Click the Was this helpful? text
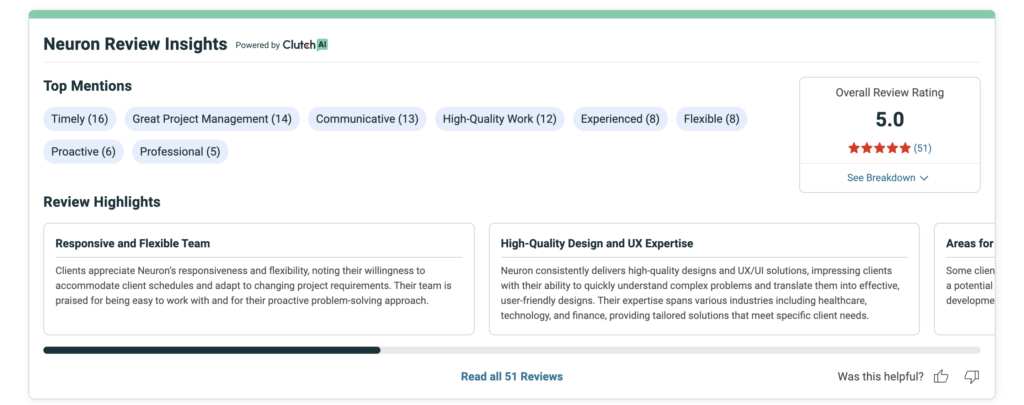 pyautogui.click(x=880, y=376)
